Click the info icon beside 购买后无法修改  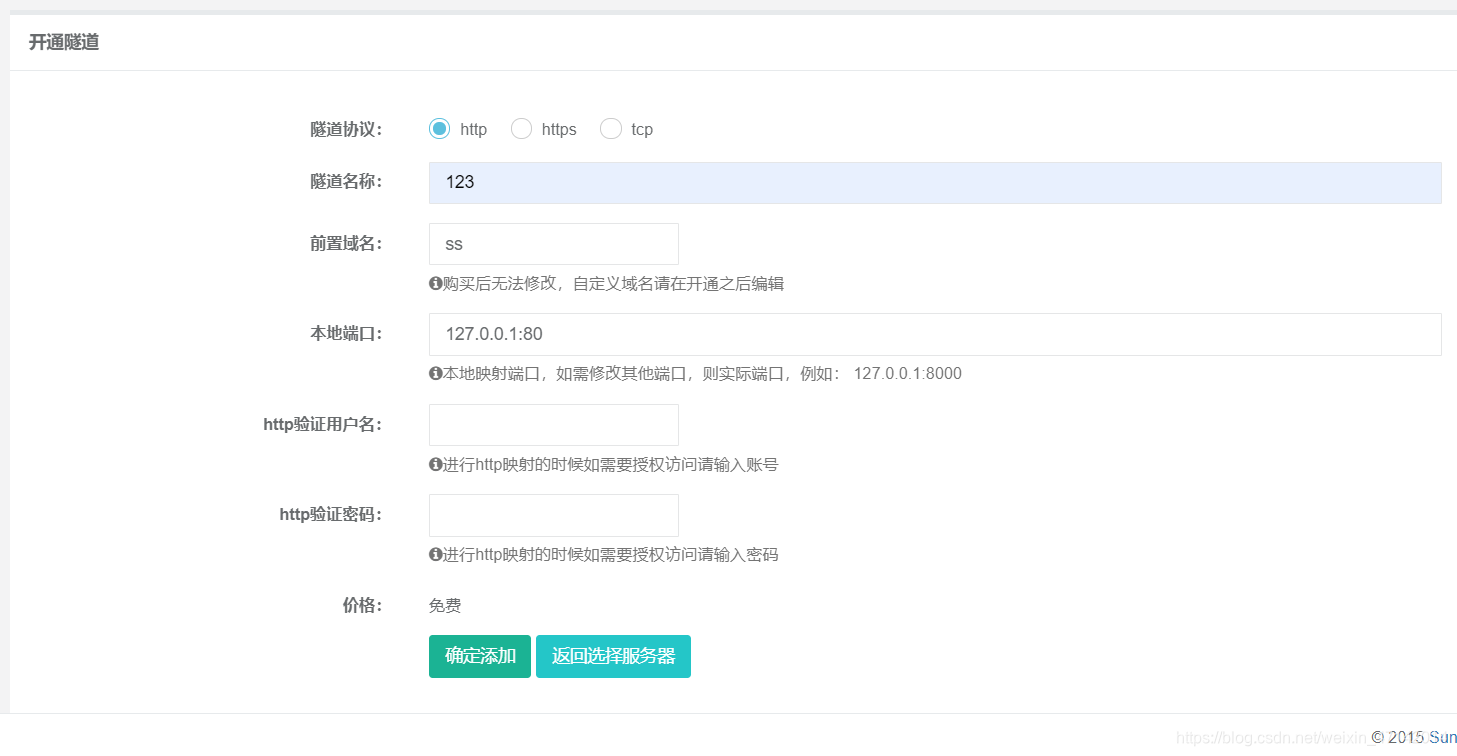tap(435, 284)
